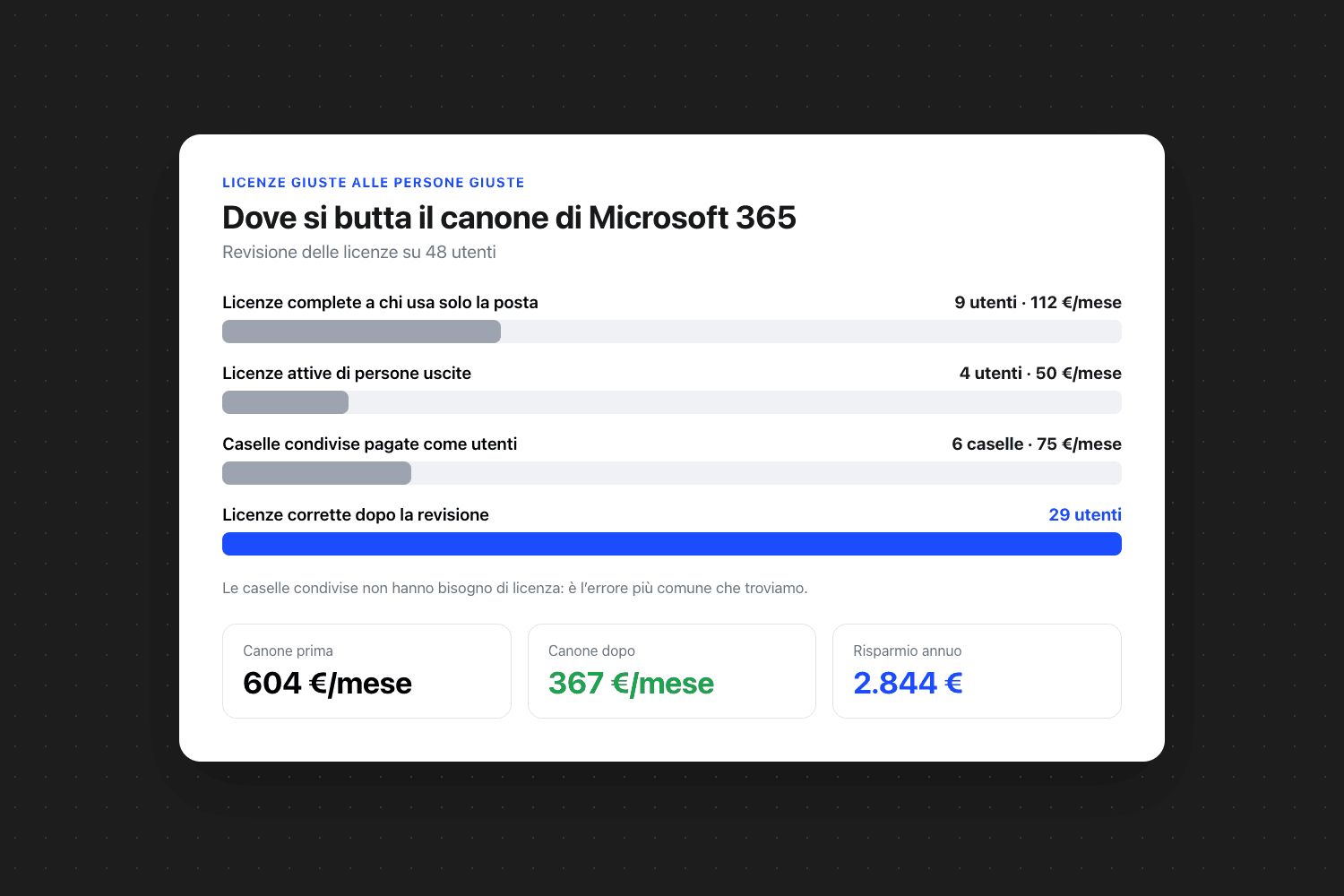The image size is (1344, 896).
Task: Click the full blue bar for corrected licenses
Action: 672,544
